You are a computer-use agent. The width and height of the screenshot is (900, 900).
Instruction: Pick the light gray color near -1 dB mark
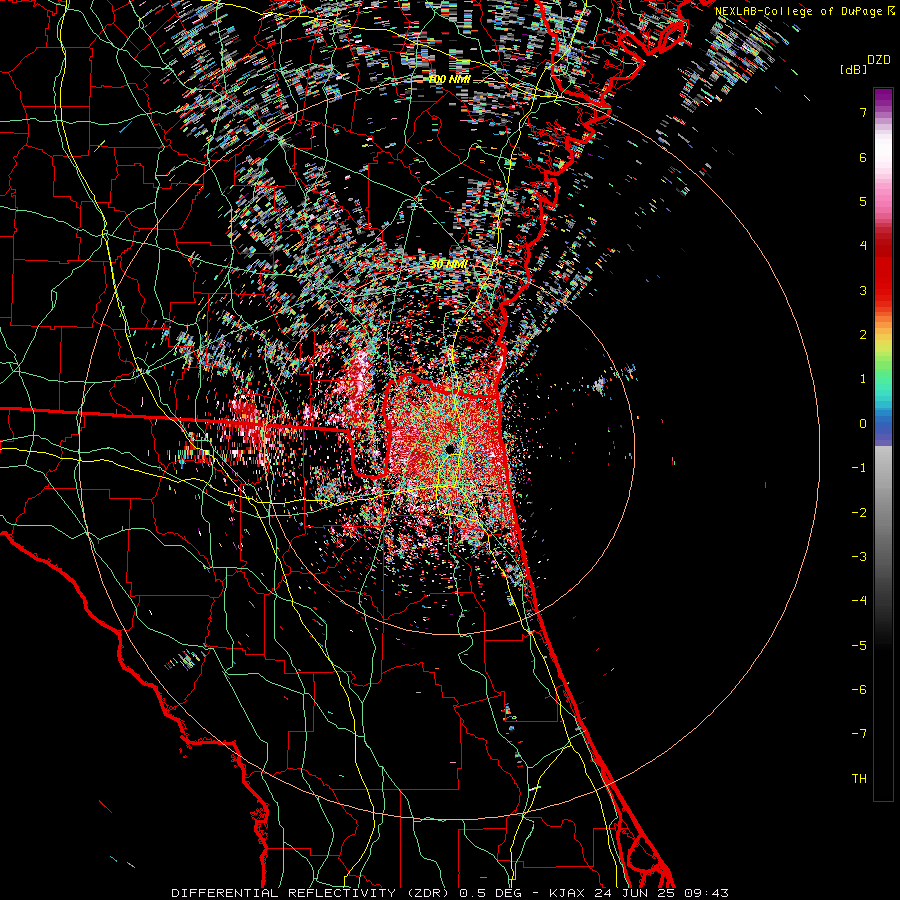click(x=883, y=466)
